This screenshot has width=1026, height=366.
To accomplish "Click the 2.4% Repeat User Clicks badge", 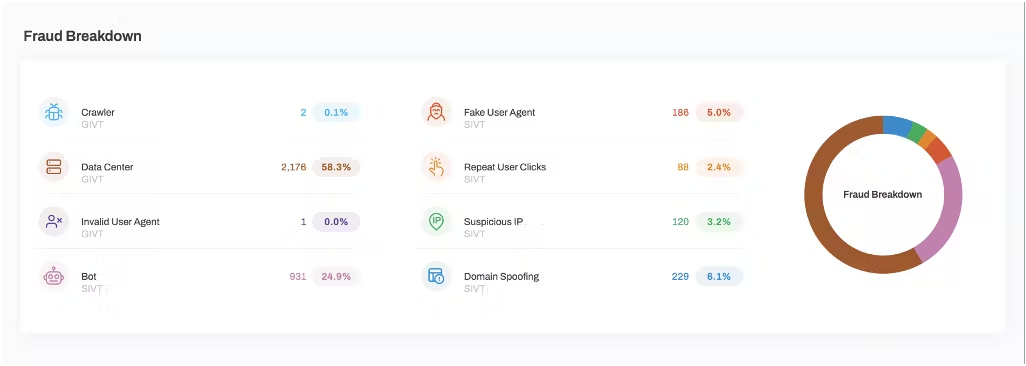I will coord(718,167).
